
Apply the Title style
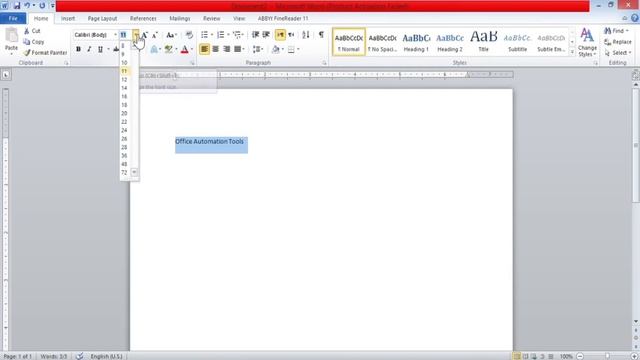[x=484, y=41]
